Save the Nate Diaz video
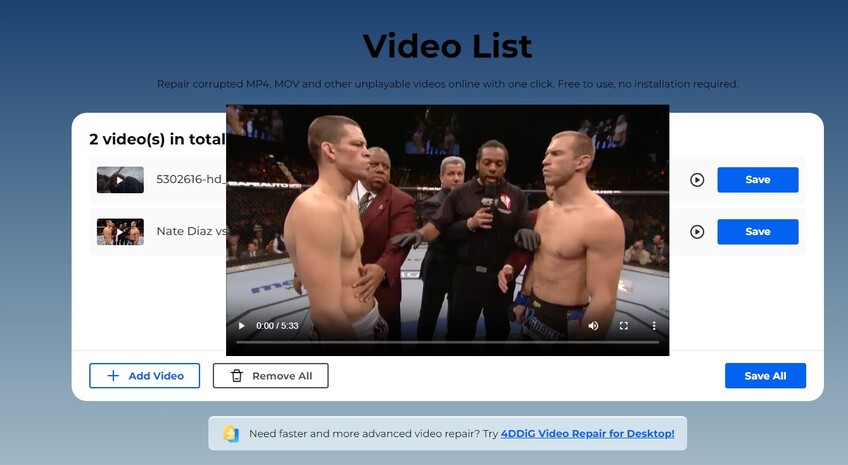 [758, 231]
